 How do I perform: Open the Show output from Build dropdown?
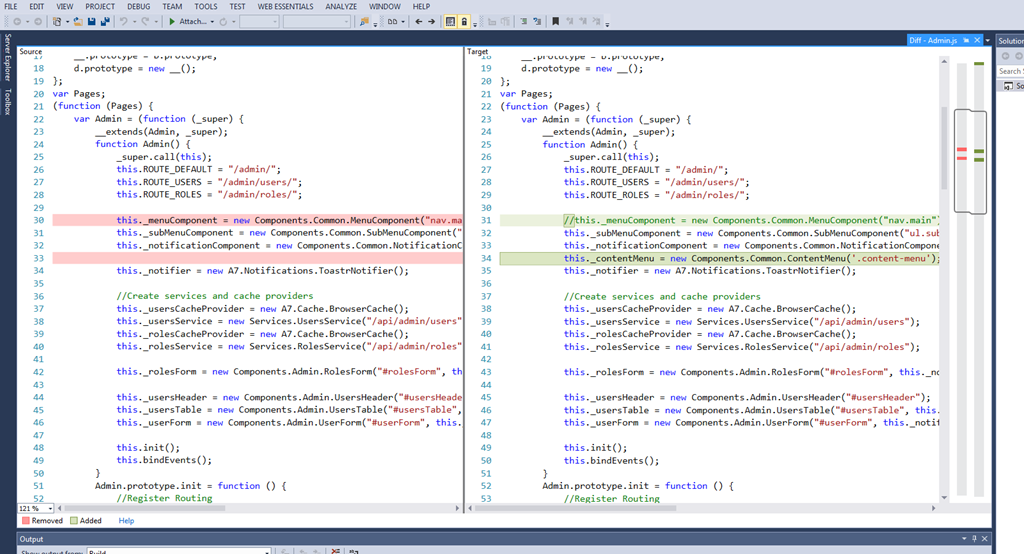click(179, 551)
